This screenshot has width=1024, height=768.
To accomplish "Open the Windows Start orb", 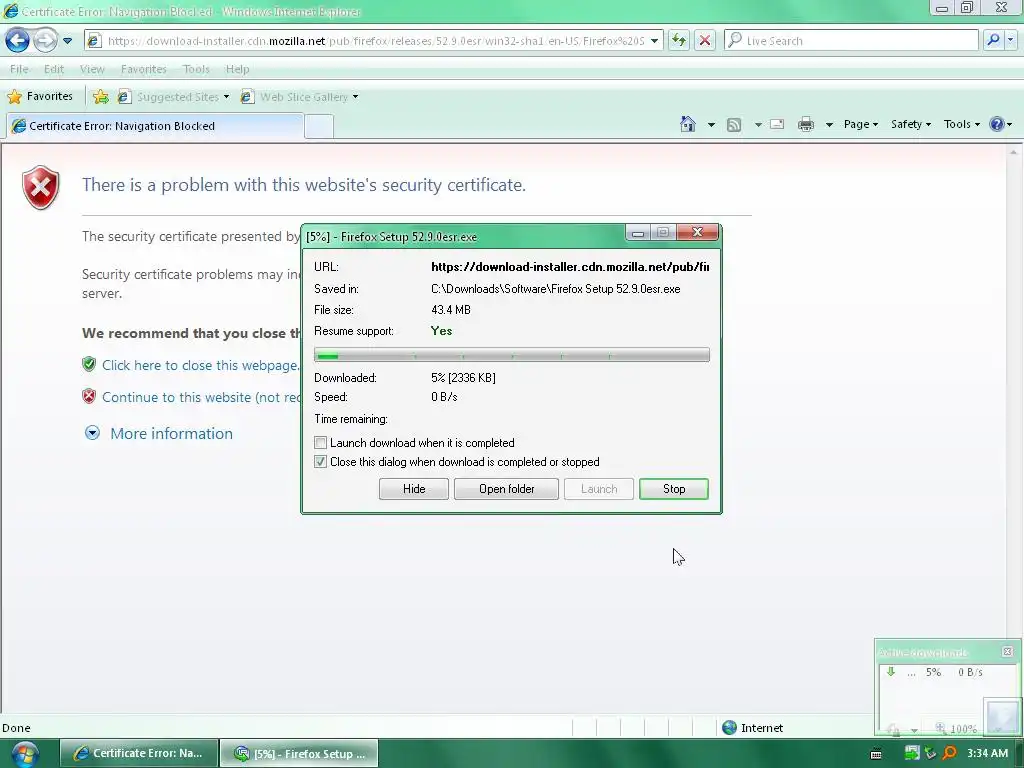I will click(24, 754).
